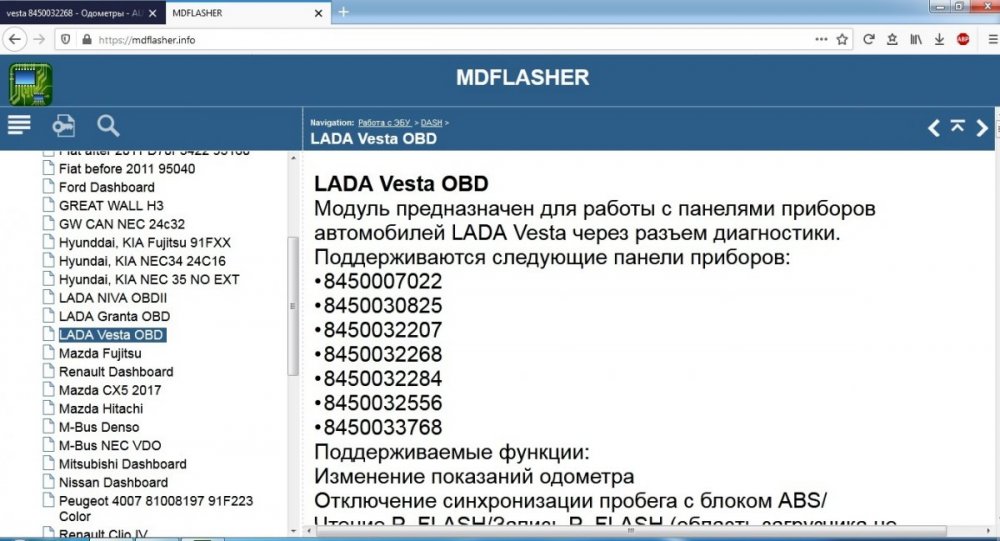Open the keyword index key icon

[x=63, y=126]
